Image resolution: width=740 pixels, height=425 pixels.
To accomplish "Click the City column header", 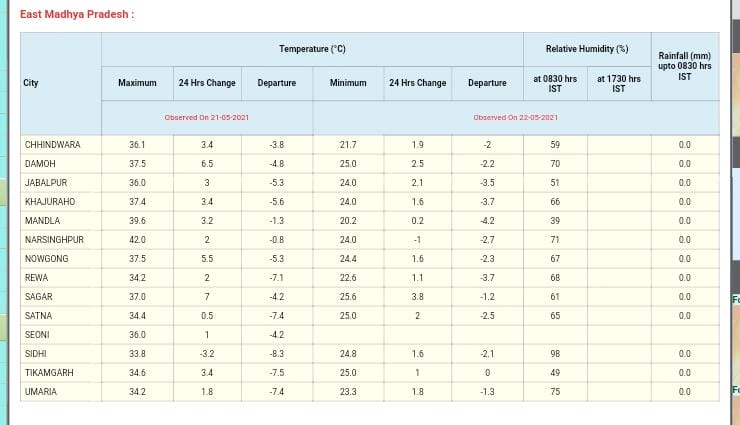I will click(x=31, y=83).
